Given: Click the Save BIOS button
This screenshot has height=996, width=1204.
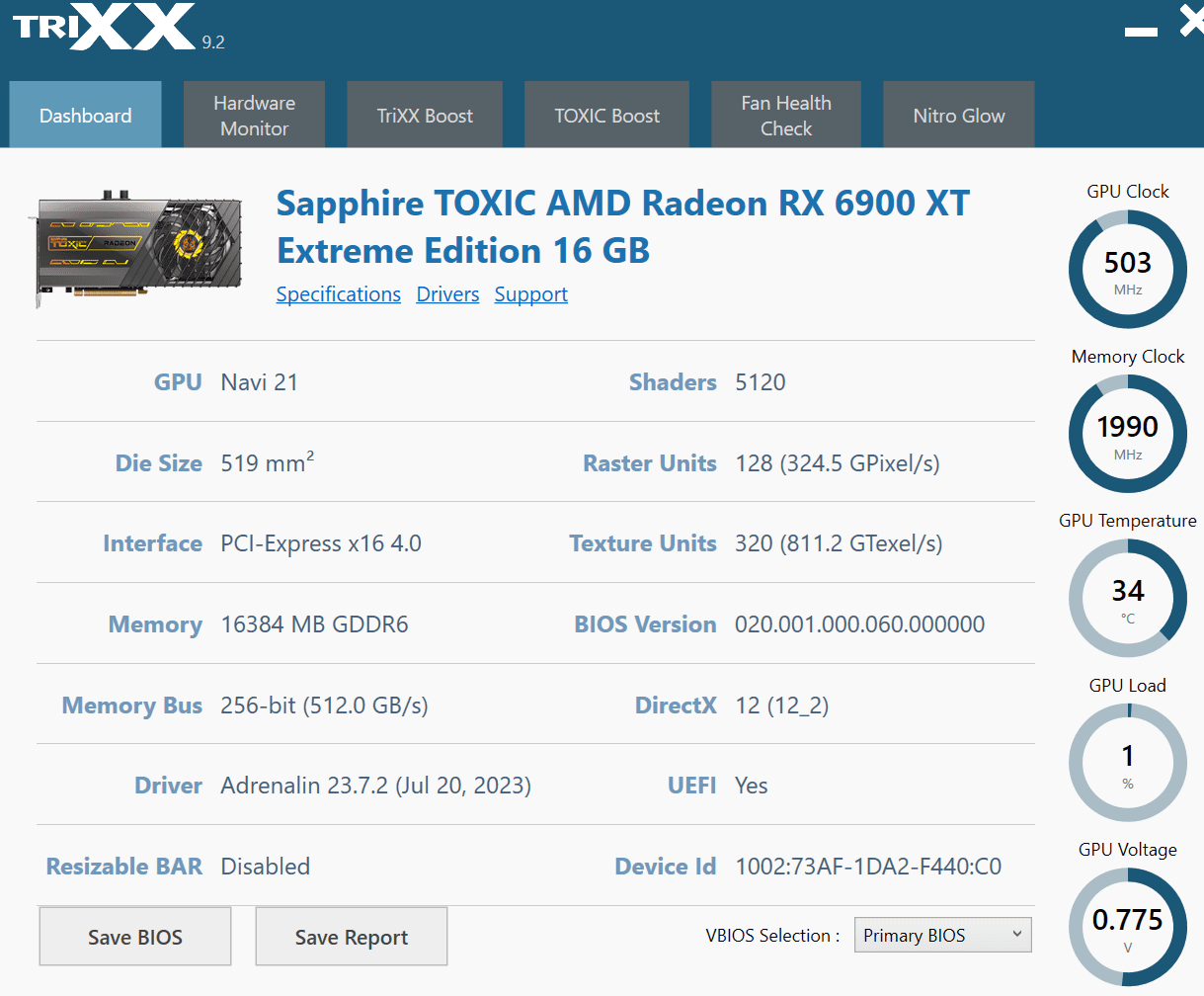Looking at the screenshot, I should (x=135, y=937).
